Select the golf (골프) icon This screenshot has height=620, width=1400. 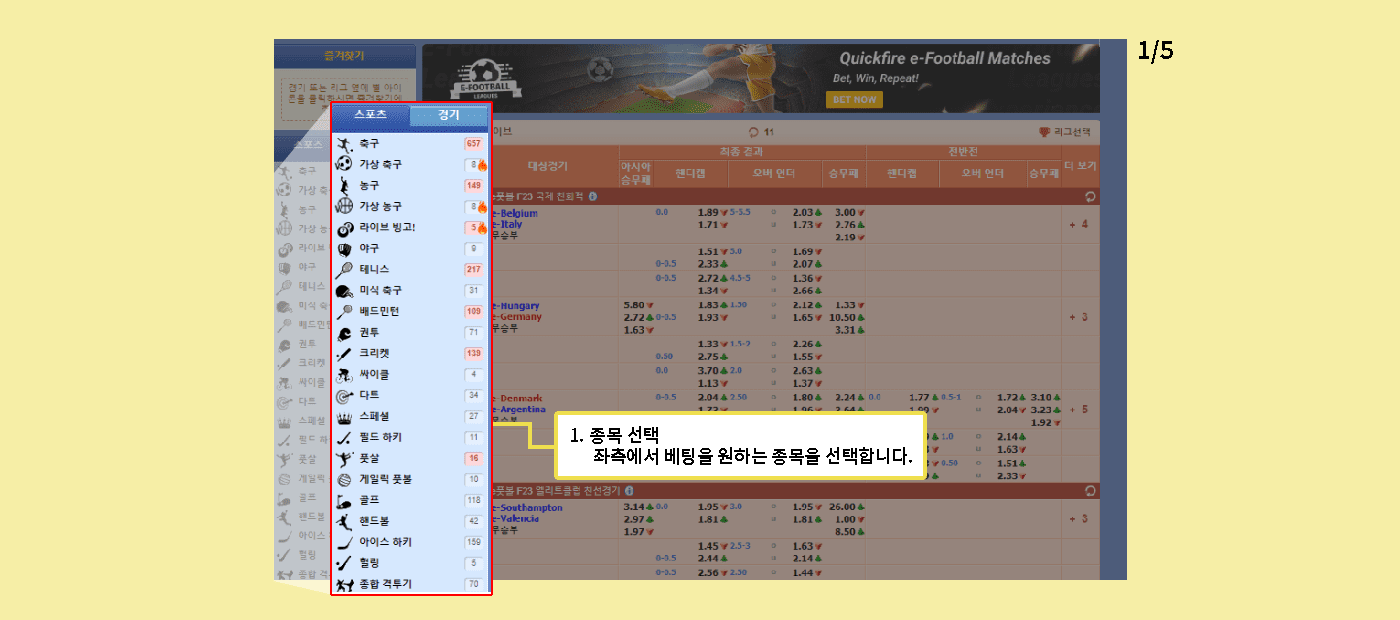pos(344,501)
